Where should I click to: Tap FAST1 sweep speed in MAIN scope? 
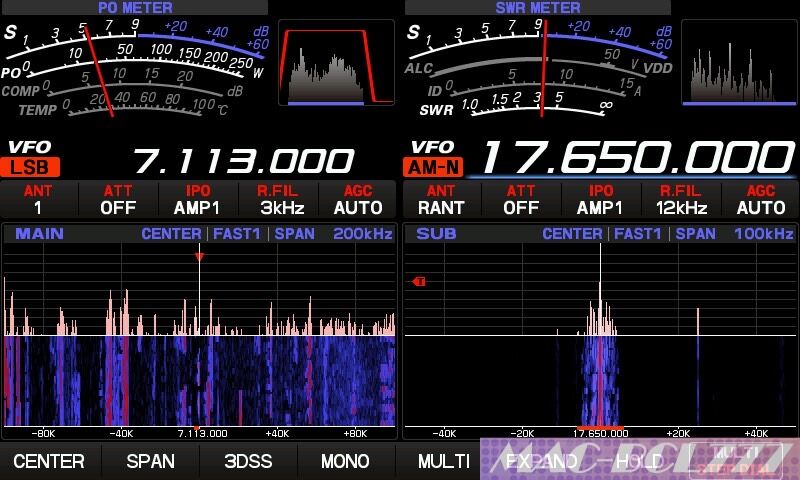[x=236, y=234]
